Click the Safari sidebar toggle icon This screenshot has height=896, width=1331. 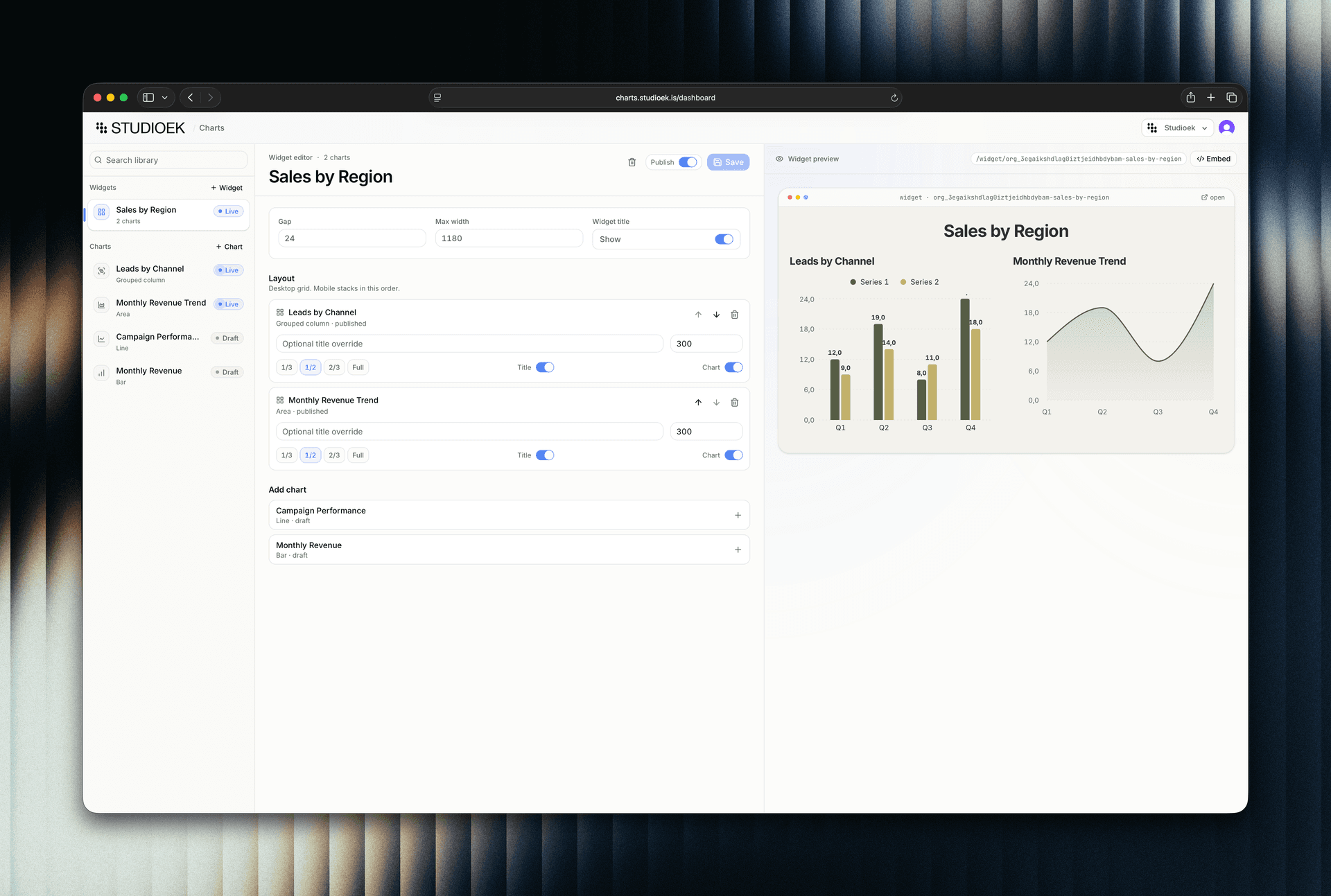coord(148,98)
